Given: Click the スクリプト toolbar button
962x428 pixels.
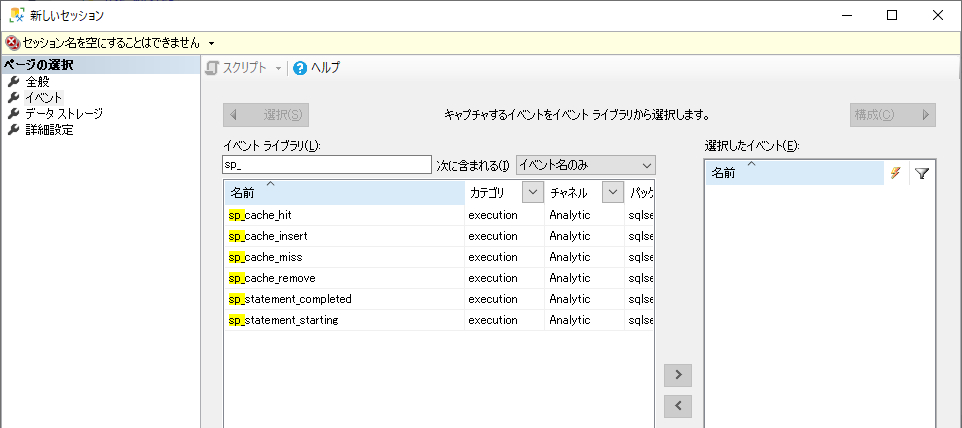Looking at the screenshot, I should pyautogui.click(x=236, y=68).
